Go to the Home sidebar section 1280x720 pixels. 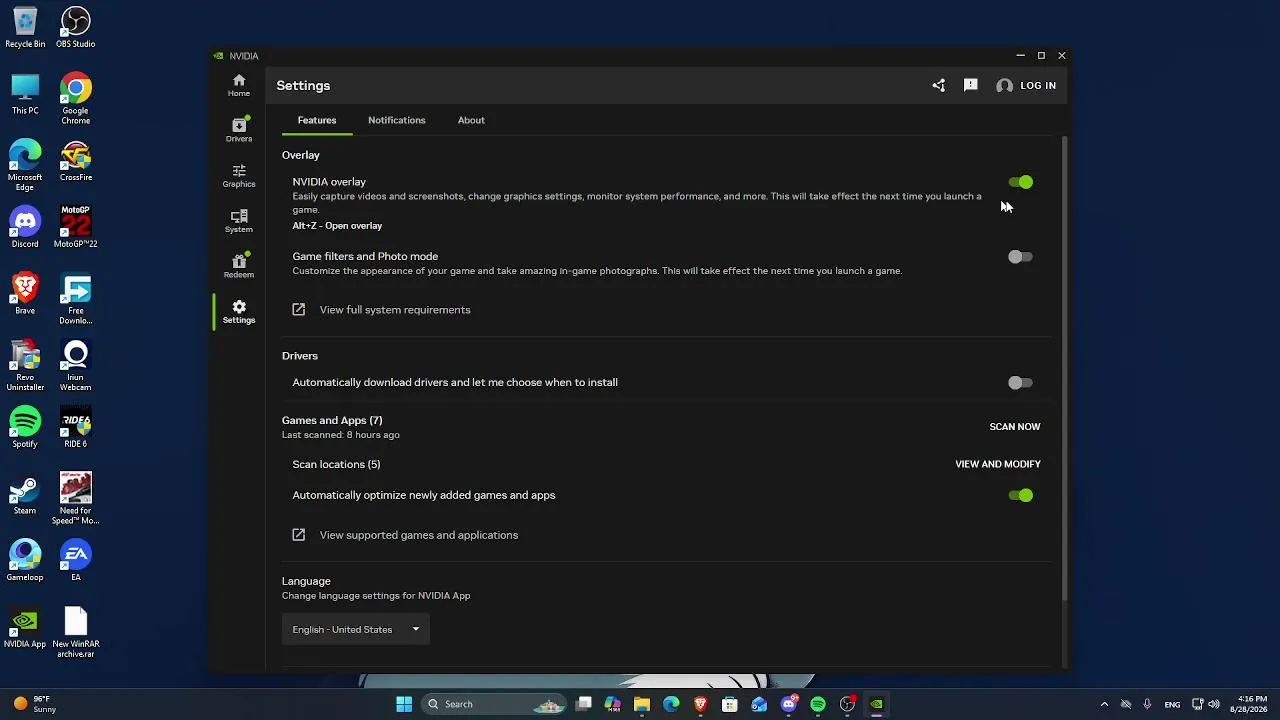tap(238, 85)
